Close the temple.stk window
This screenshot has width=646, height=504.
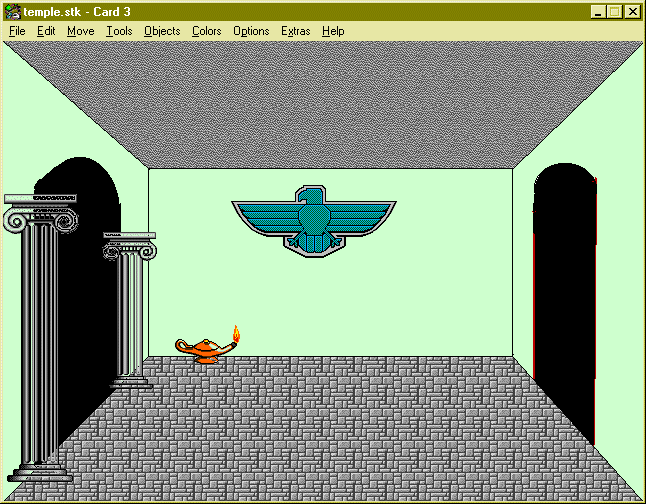(x=633, y=12)
